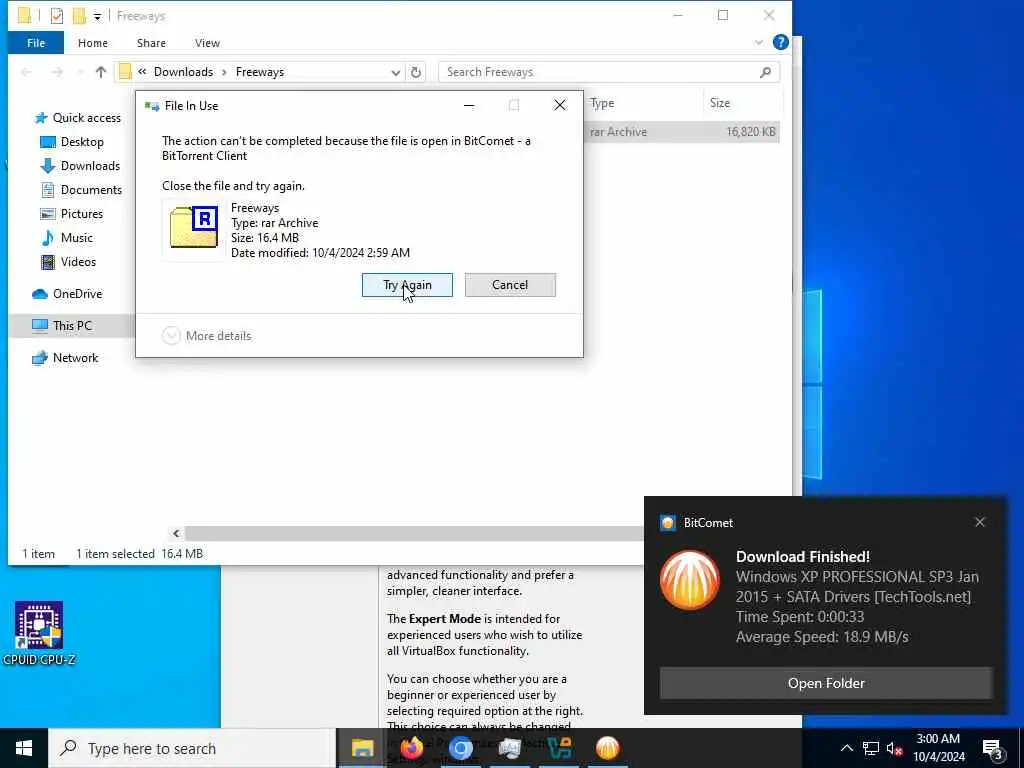Select Freeways in the address breadcrumb
1024x768 pixels.
[260, 72]
